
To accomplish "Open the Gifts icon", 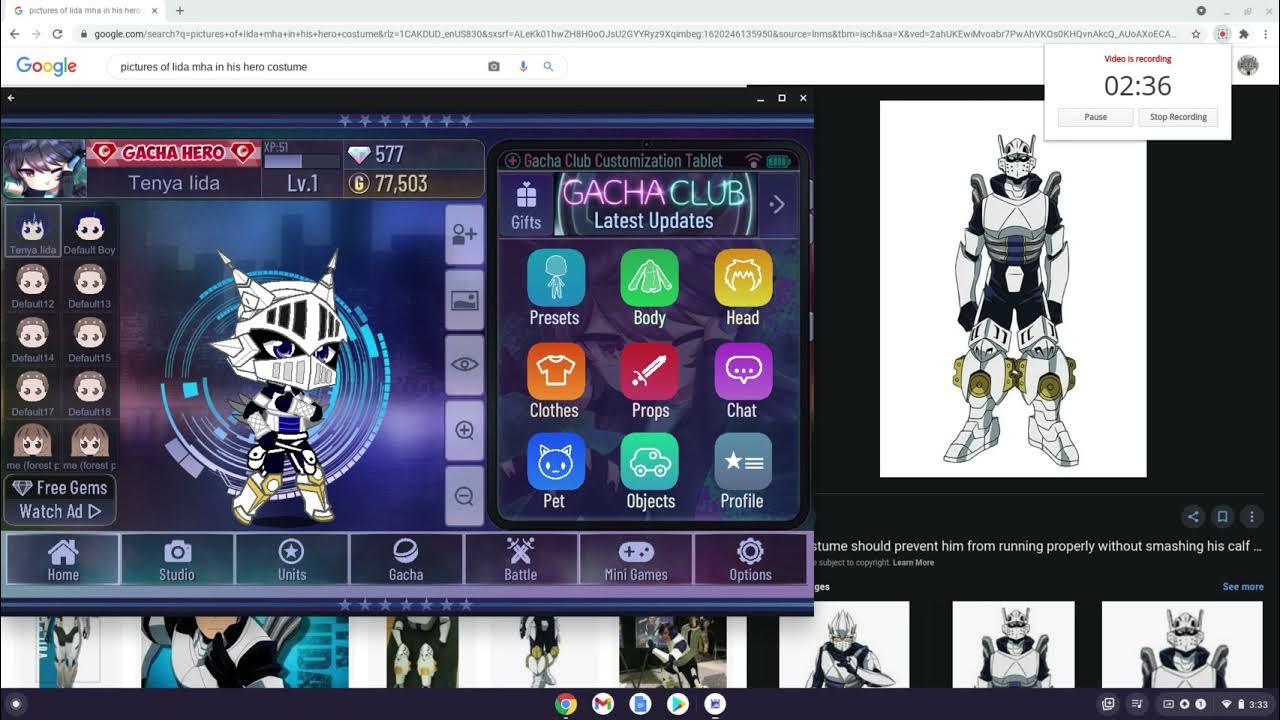I will point(526,205).
